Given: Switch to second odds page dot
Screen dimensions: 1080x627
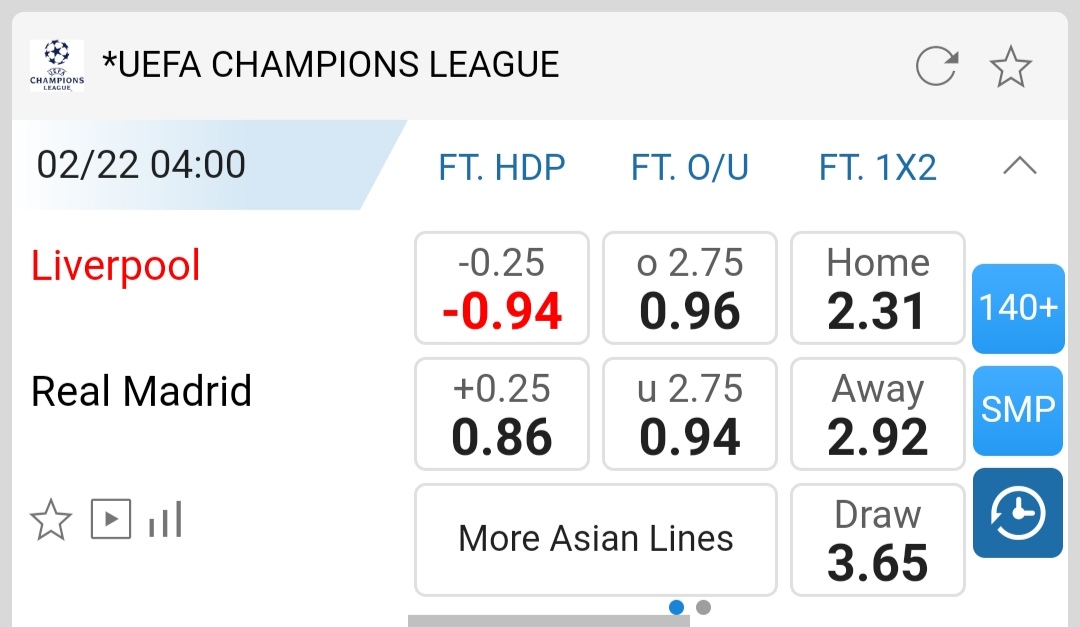Looking at the screenshot, I should click(x=703, y=607).
